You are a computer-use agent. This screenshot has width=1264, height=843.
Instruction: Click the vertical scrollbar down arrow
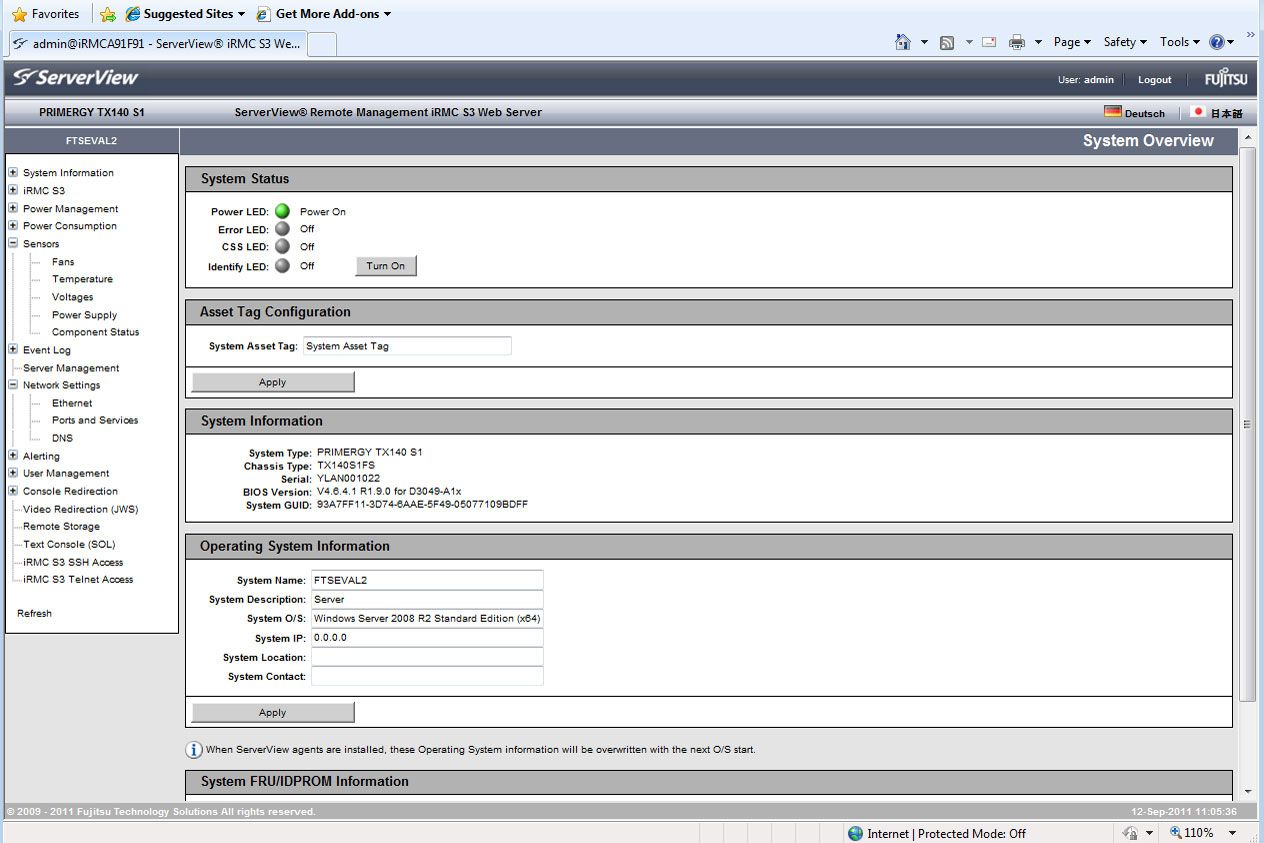(1248, 791)
